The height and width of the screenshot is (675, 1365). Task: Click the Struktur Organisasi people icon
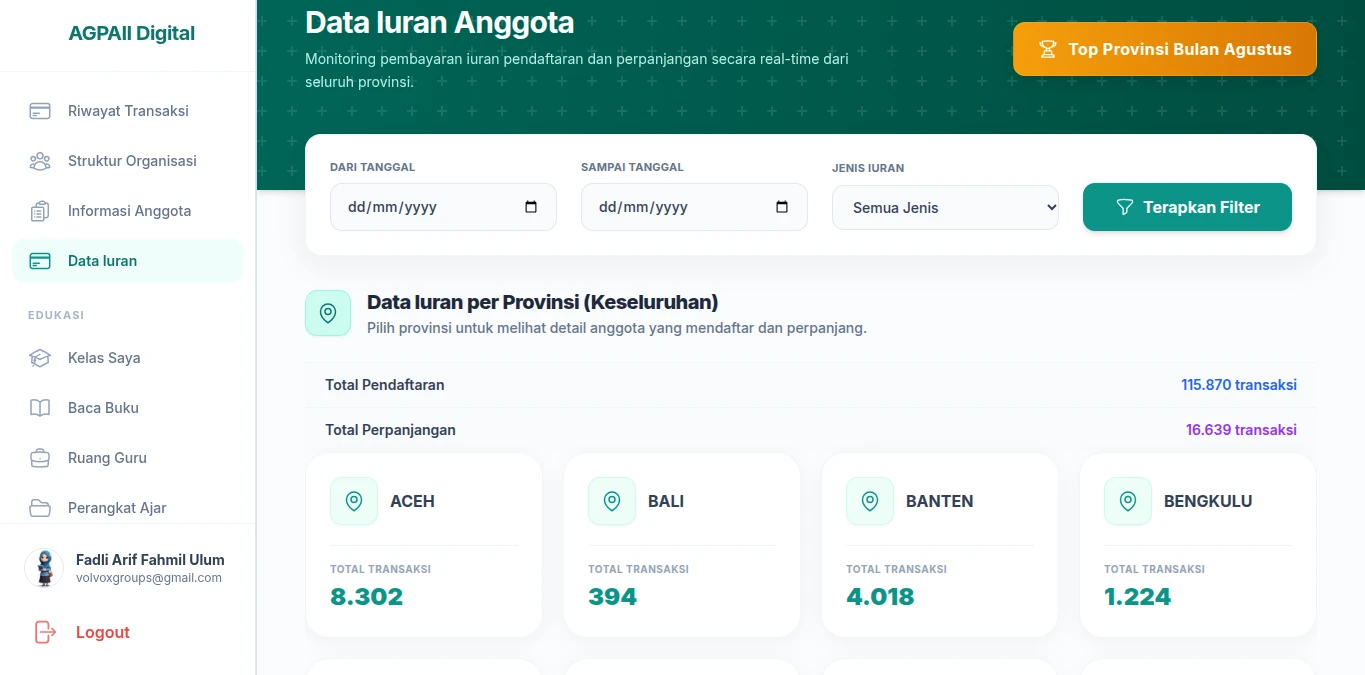(40, 161)
